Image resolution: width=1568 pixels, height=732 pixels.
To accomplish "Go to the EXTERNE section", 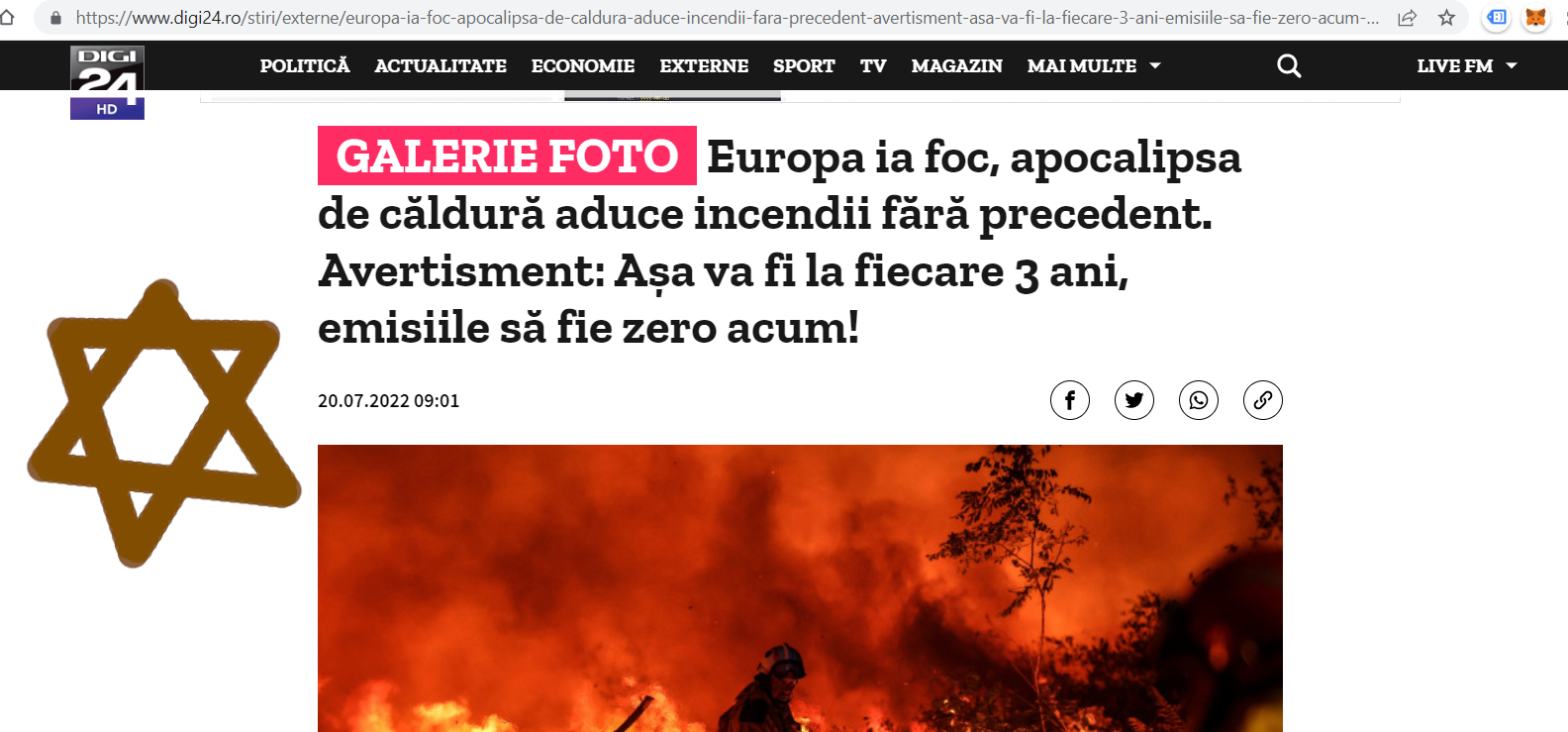I will point(704,66).
